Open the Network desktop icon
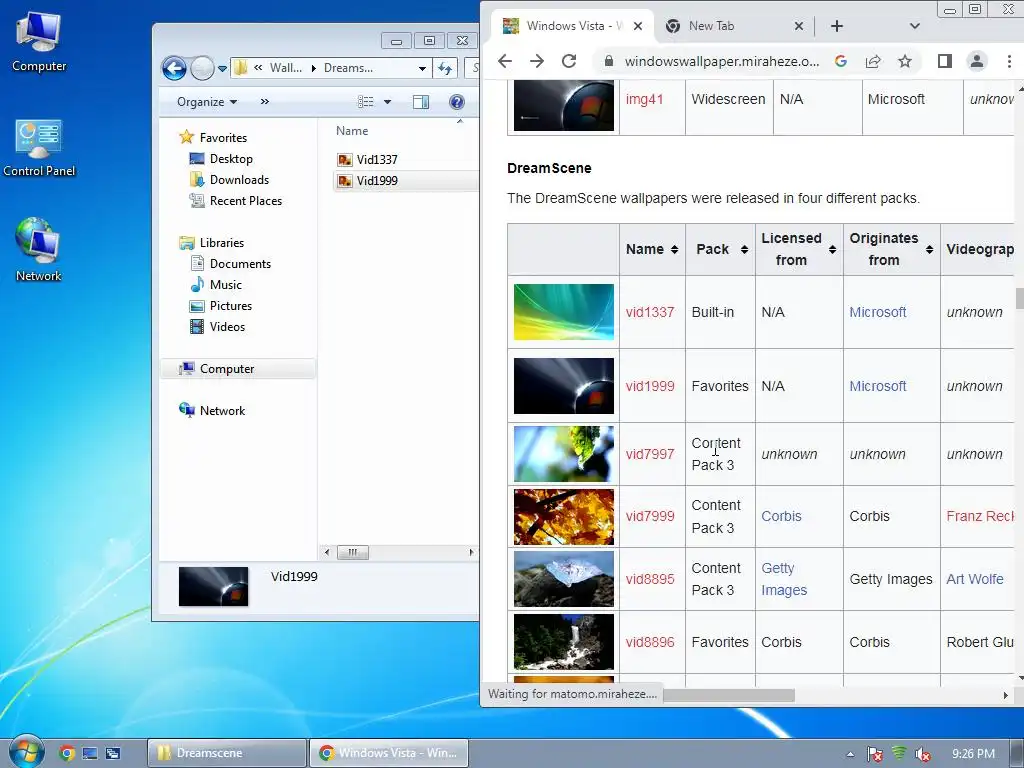This screenshot has height=768, width=1024. pyautogui.click(x=39, y=249)
